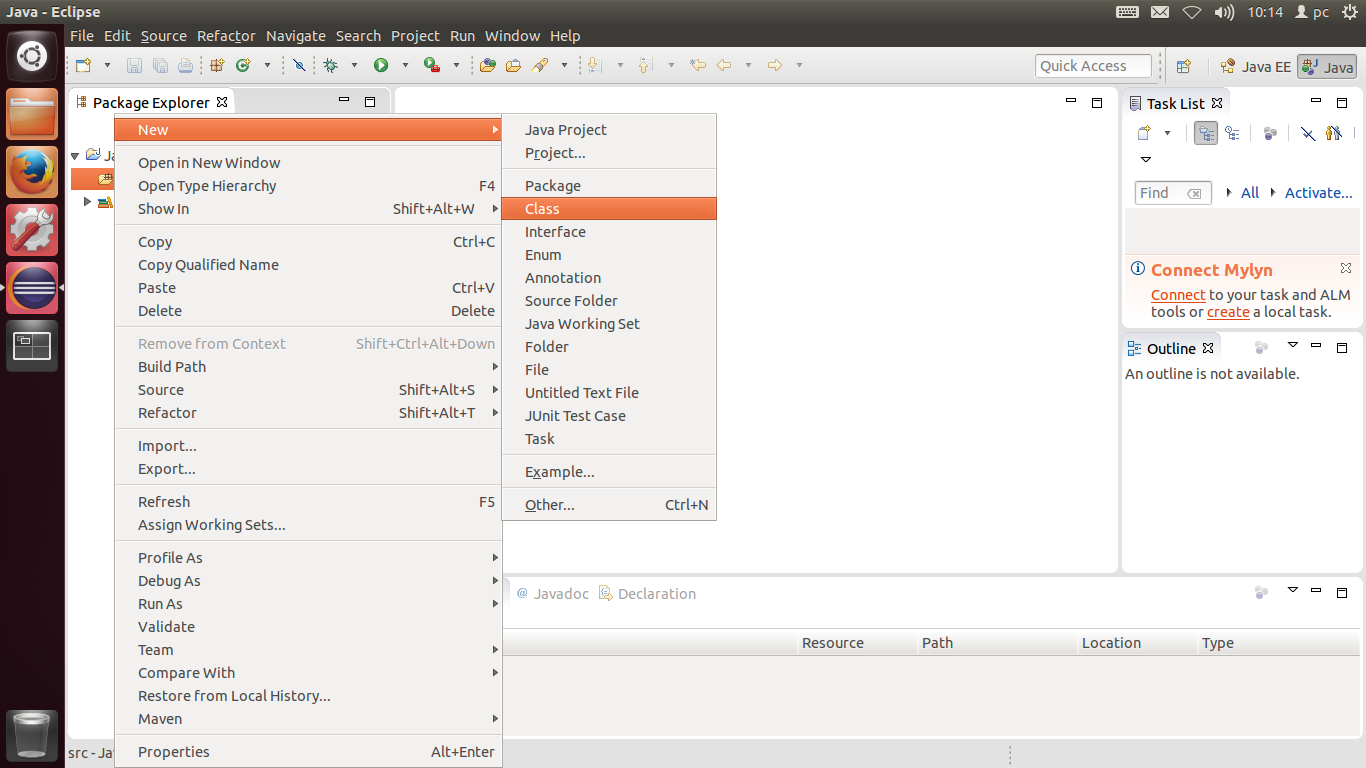Click the Previous Annotation arrow icon
This screenshot has height=768, width=1366.
pyautogui.click(x=645, y=66)
